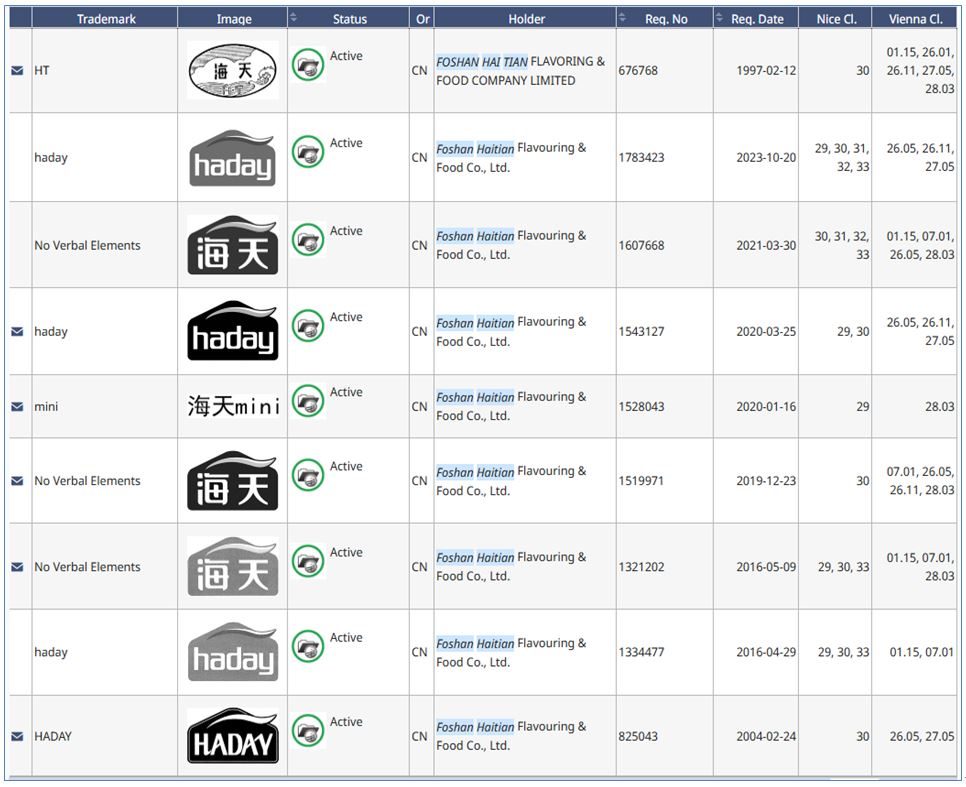Click the Nice Cl. column header

[835, 19]
